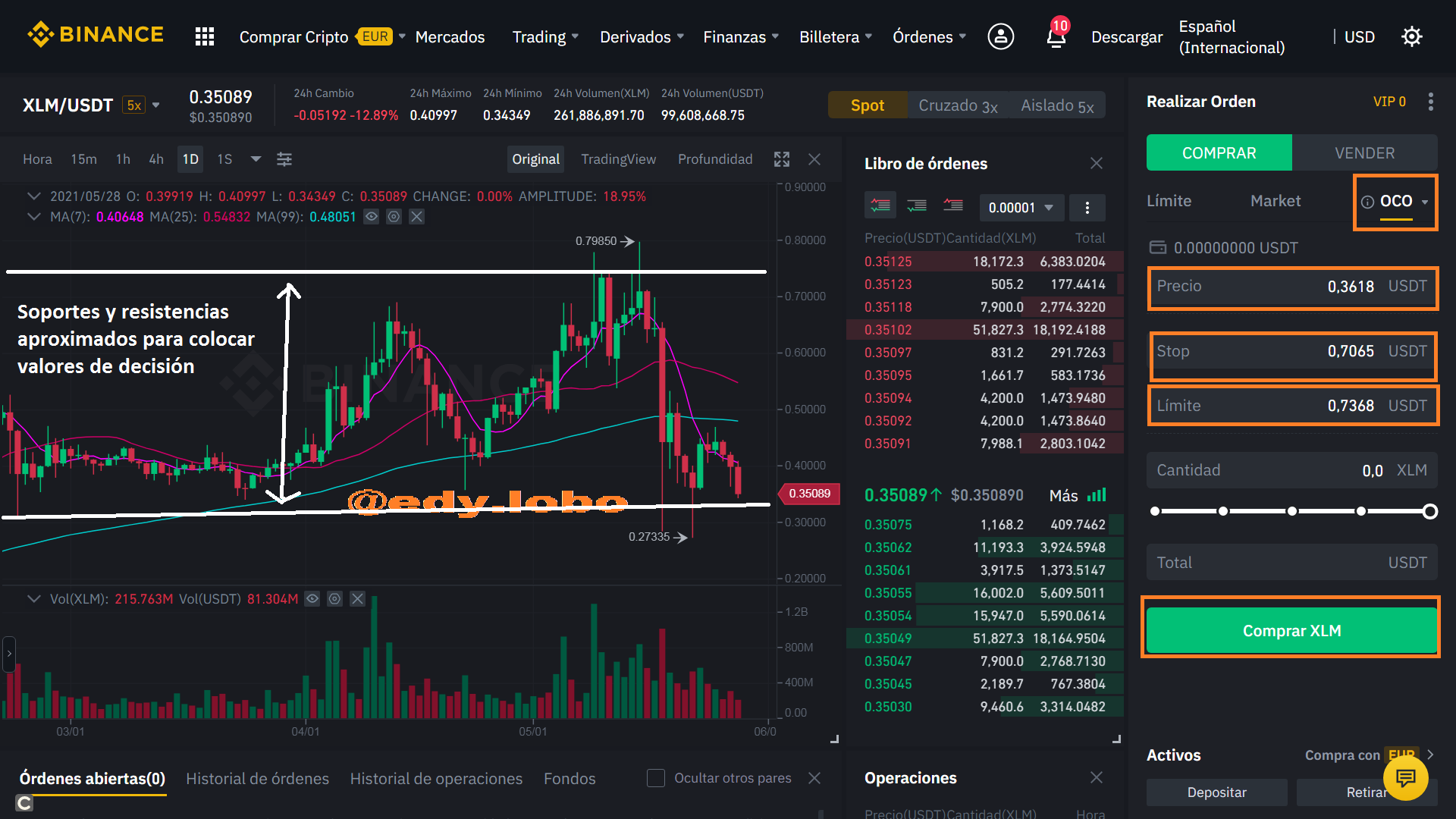Screen dimensions: 1456x819
Task: Click the Depositar button
Action: click(1216, 792)
